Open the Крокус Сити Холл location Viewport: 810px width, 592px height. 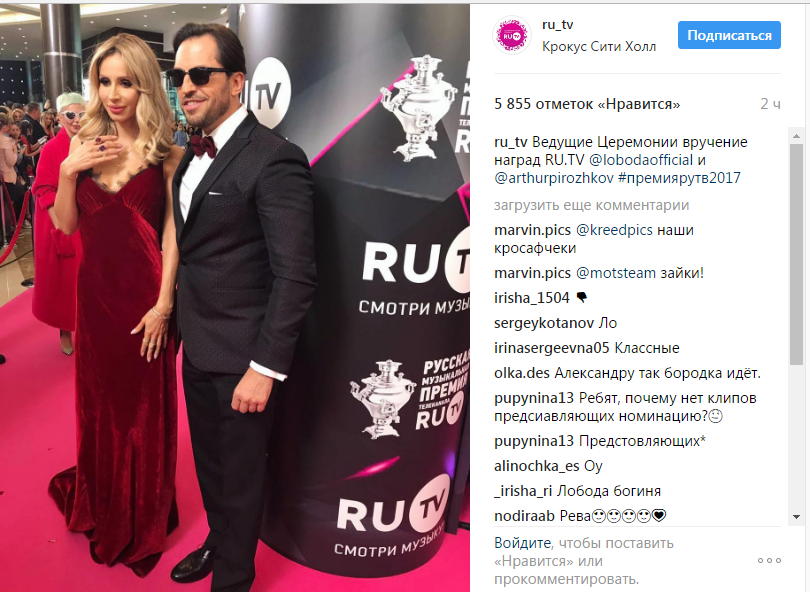click(x=599, y=46)
